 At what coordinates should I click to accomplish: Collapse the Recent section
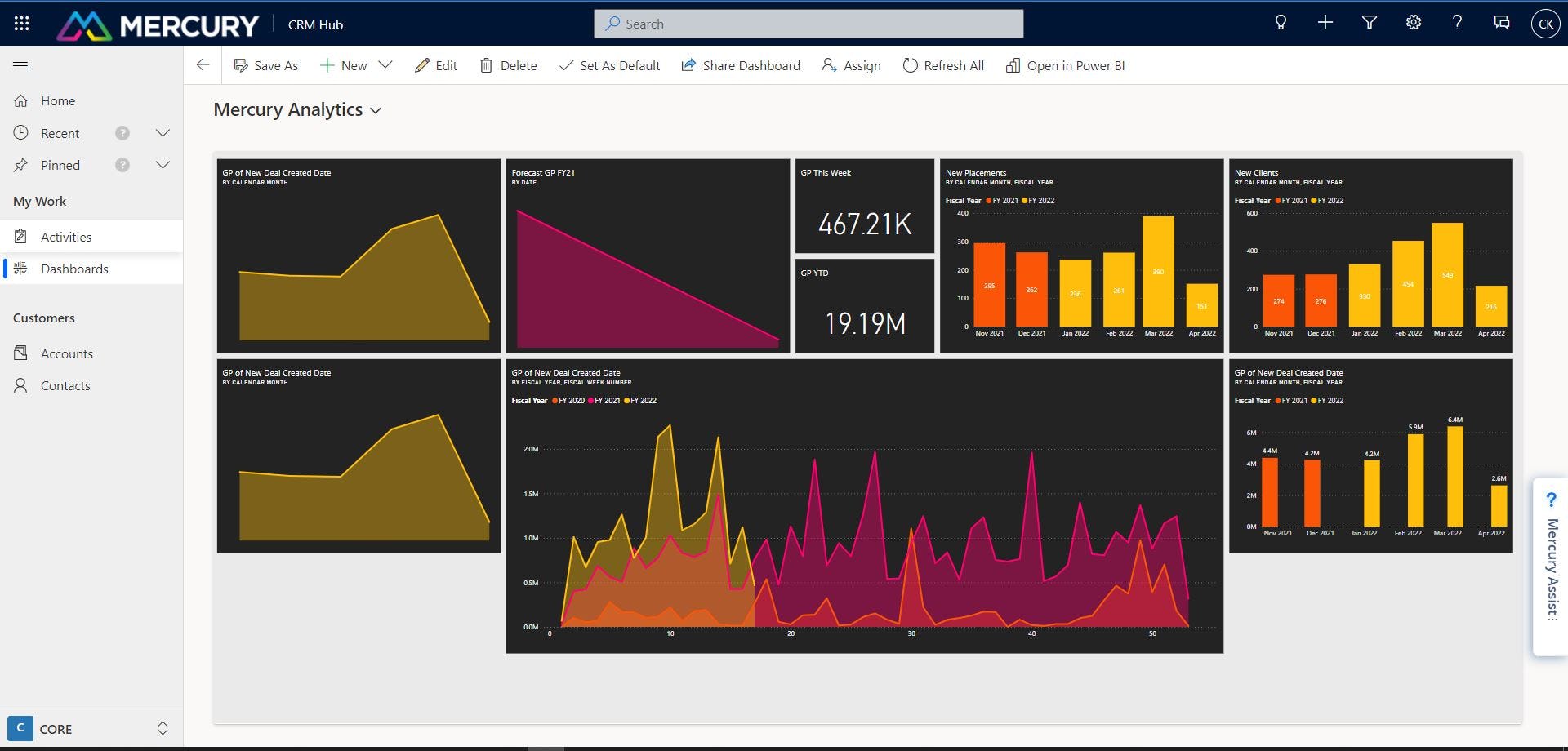pyautogui.click(x=163, y=132)
